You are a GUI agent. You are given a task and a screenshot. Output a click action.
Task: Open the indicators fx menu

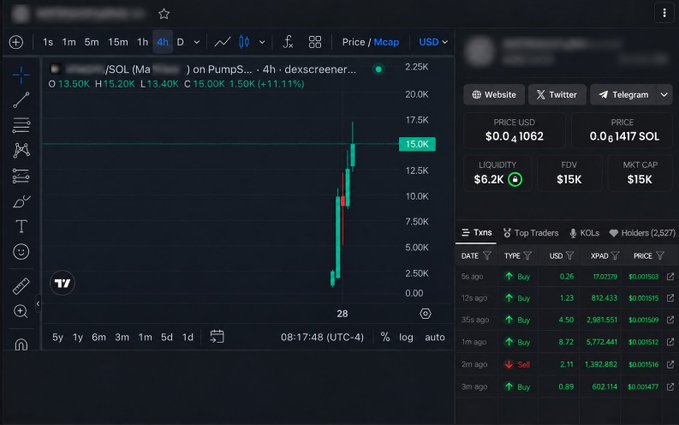coord(288,42)
